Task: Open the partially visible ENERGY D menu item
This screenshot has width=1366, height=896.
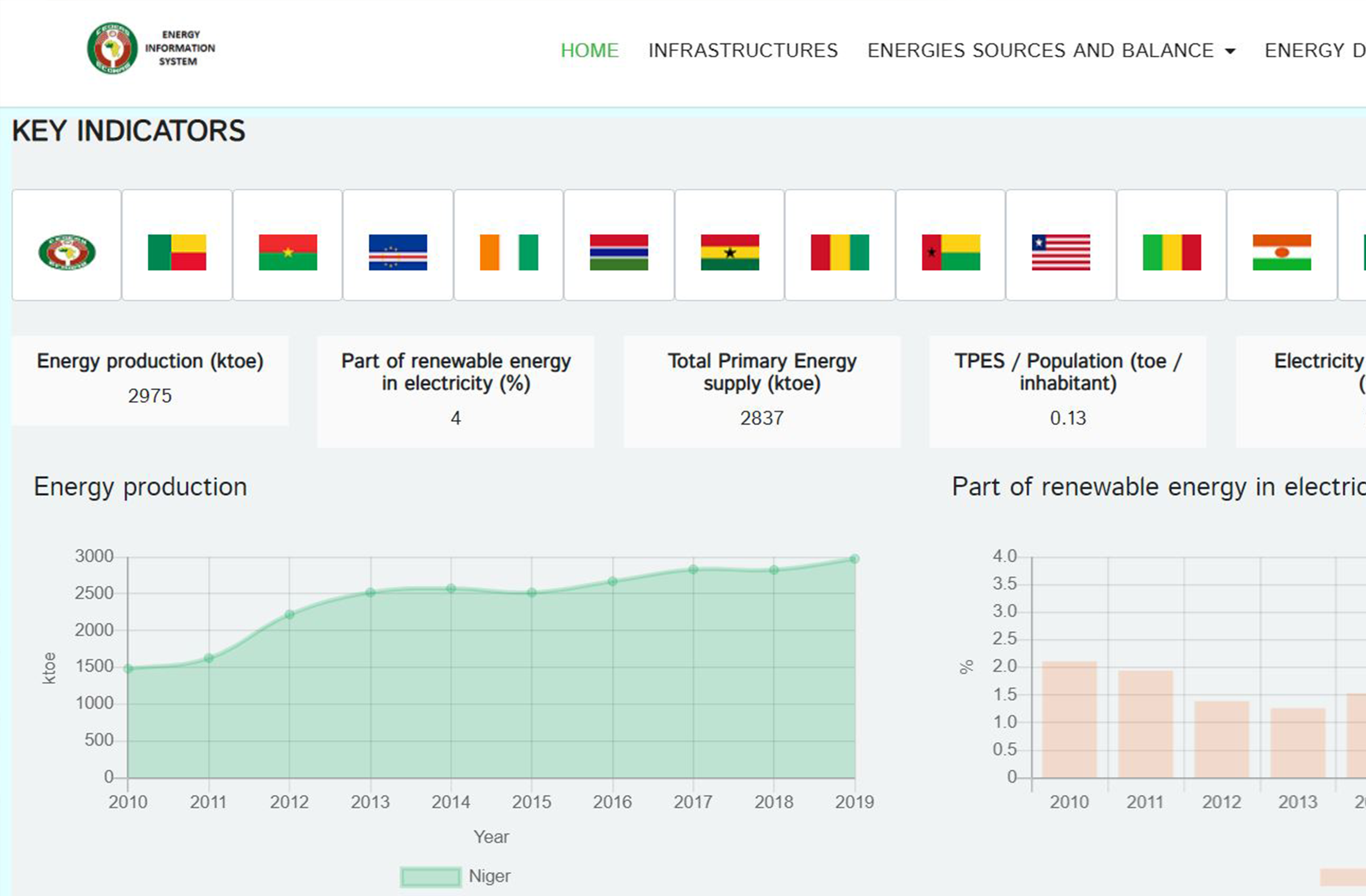Action: coord(1315,51)
